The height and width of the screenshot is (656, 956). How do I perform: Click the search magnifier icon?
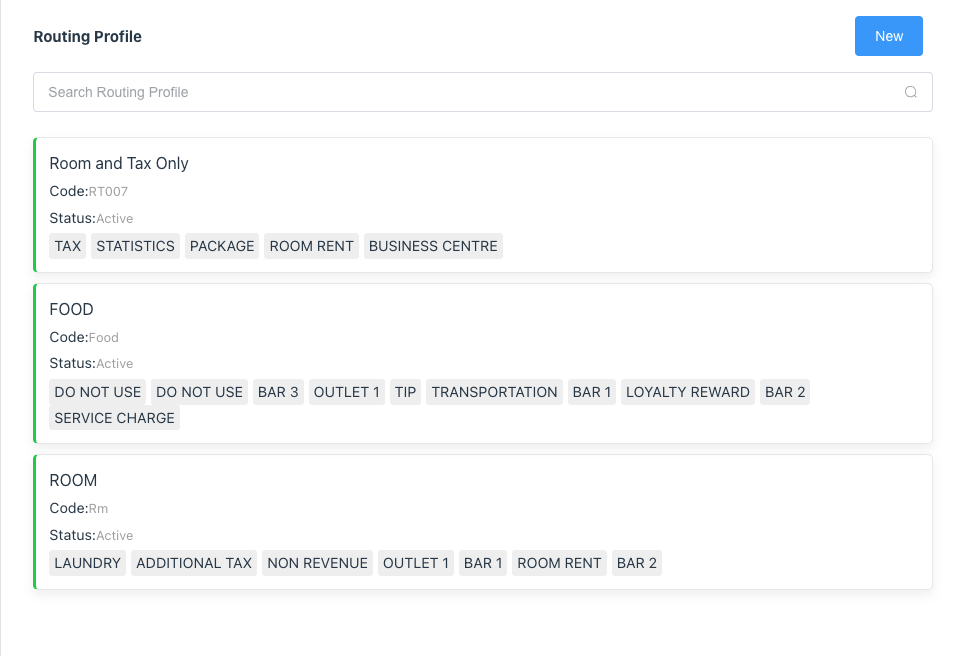click(910, 91)
